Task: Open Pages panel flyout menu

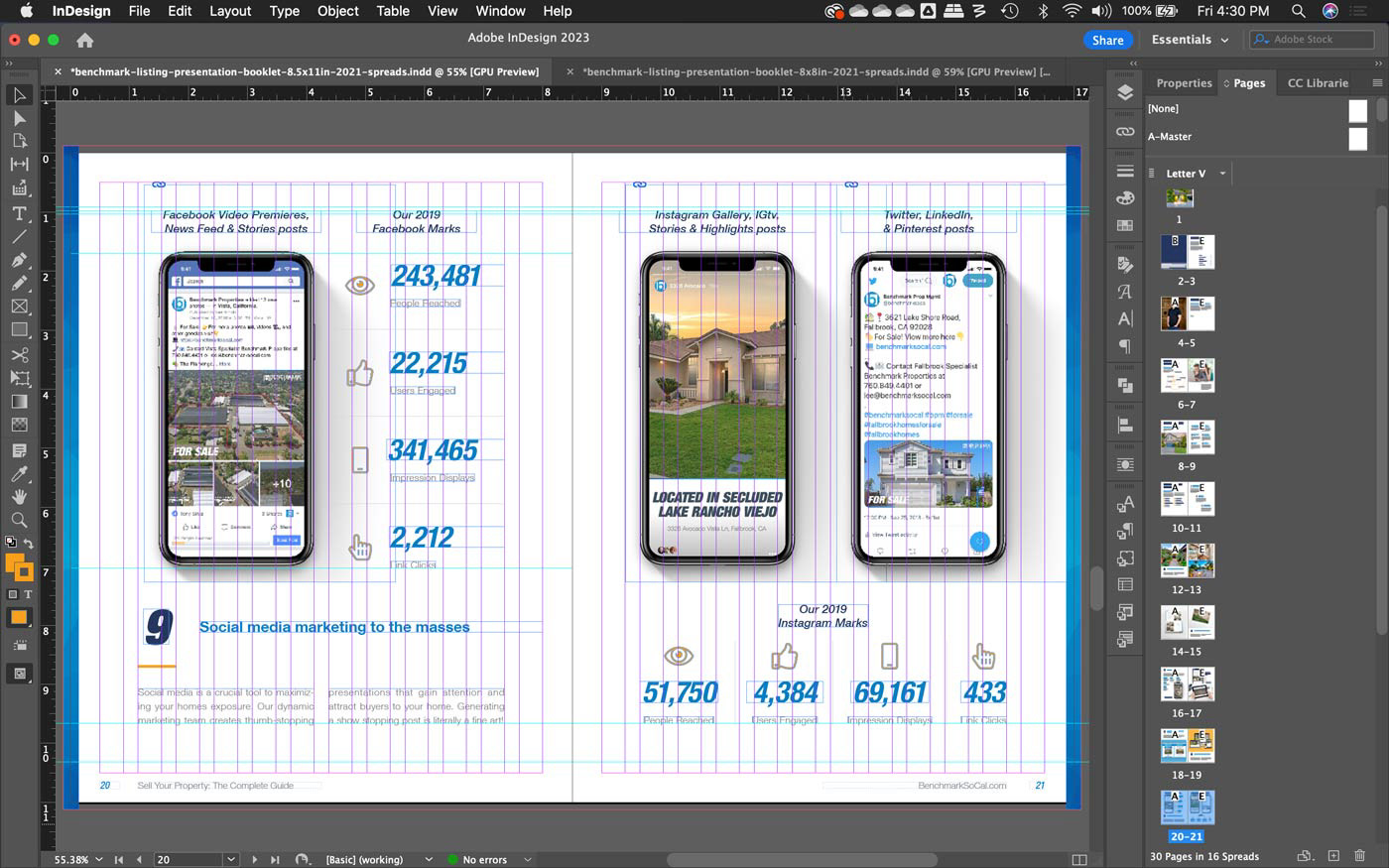Action: (x=1377, y=83)
